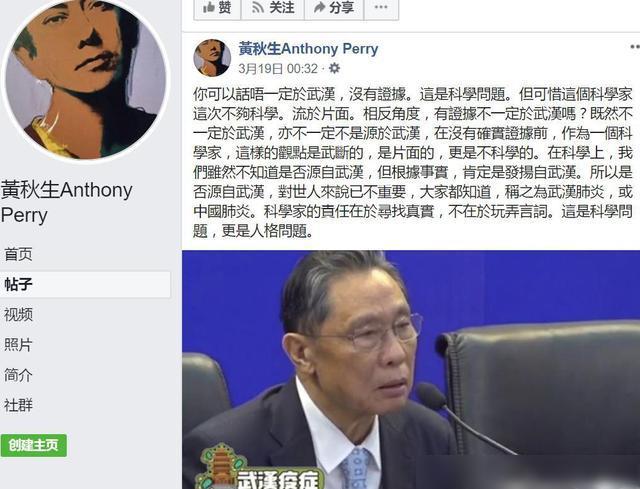Click the post timestamp 3月19日 00:32
This screenshot has width=640, height=489.
click(278, 69)
